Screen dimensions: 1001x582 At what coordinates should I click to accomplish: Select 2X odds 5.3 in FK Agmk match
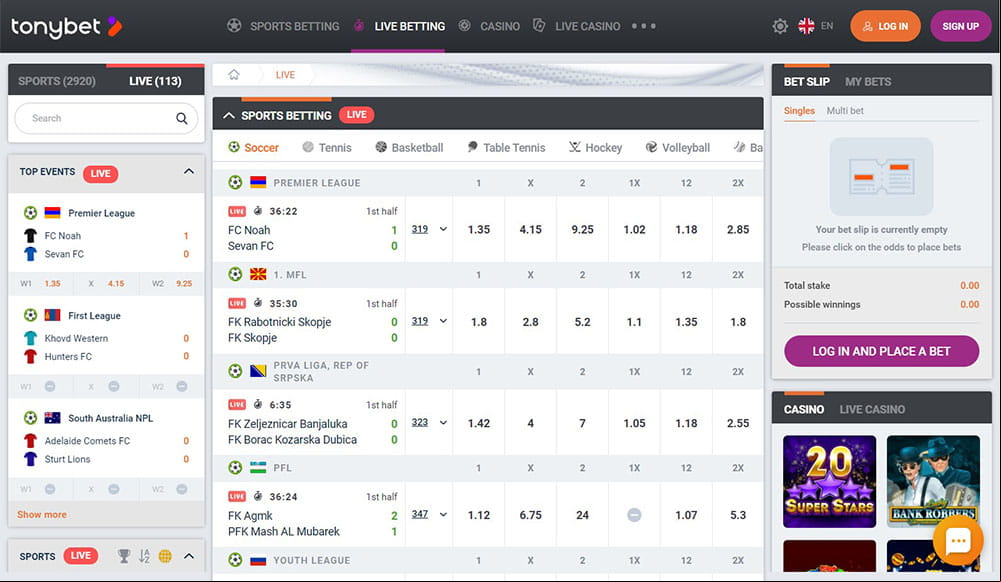(x=738, y=515)
